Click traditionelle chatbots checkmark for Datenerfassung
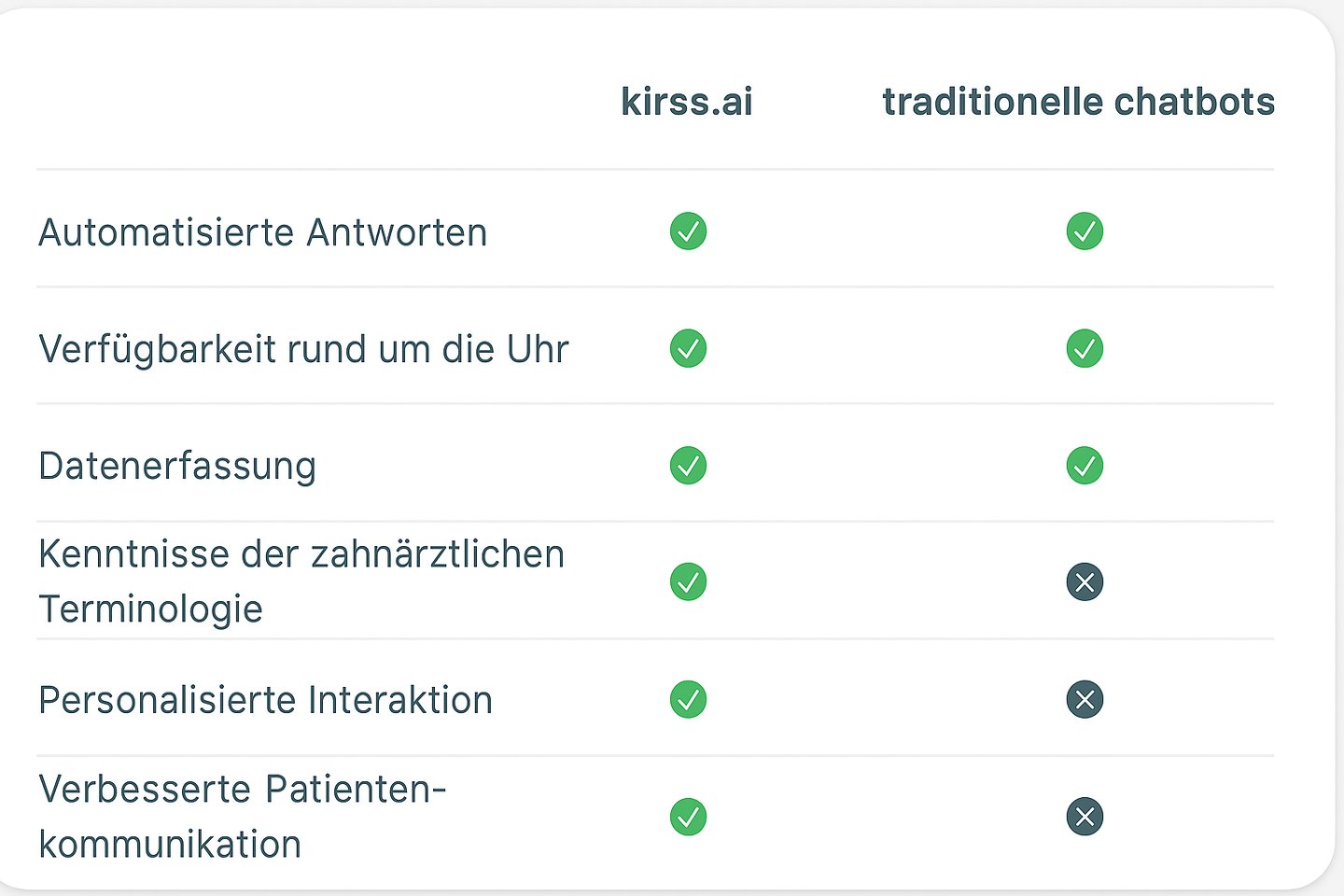 click(1085, 466)
